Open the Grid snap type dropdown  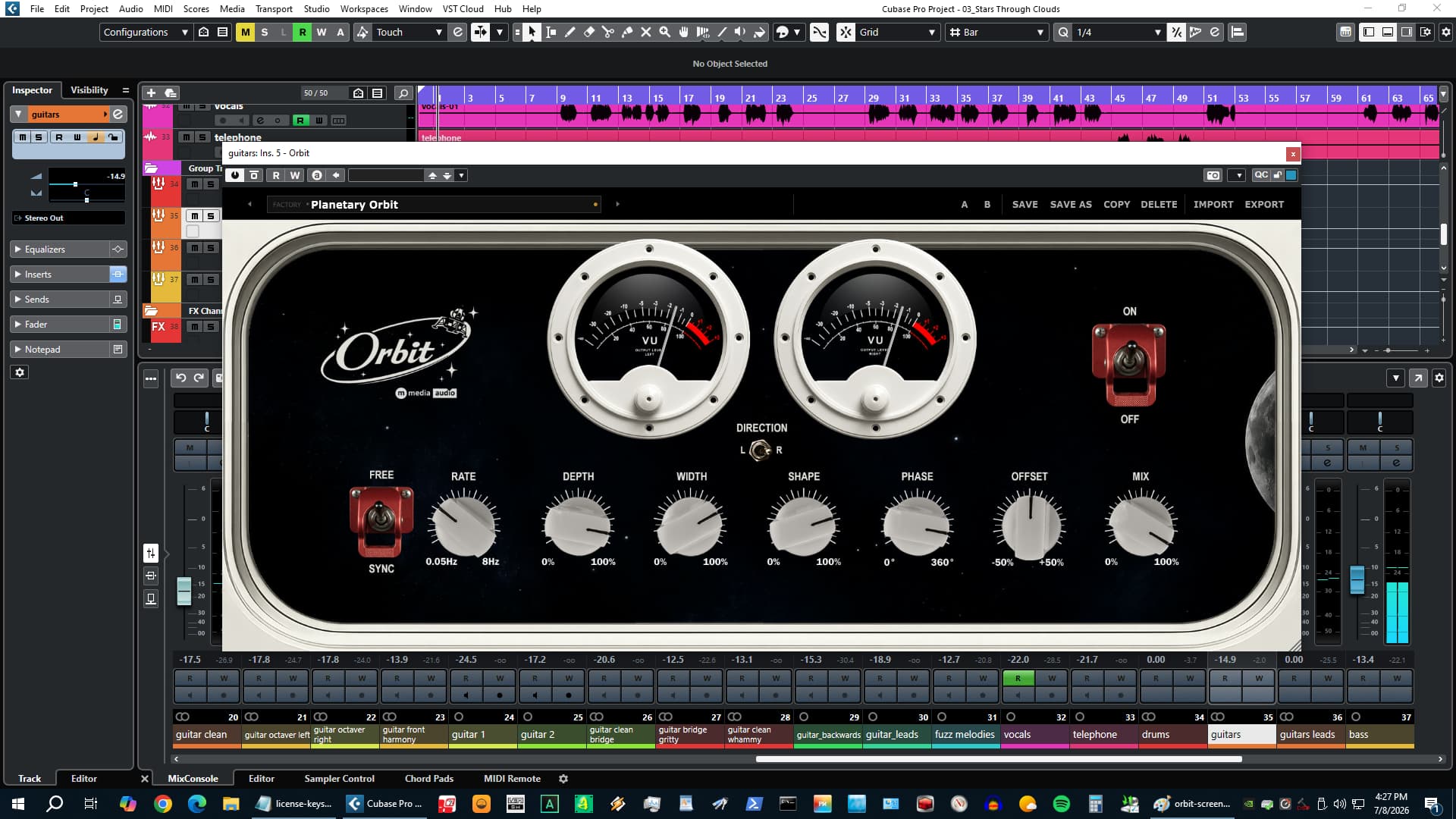click(x=897, y=32)
